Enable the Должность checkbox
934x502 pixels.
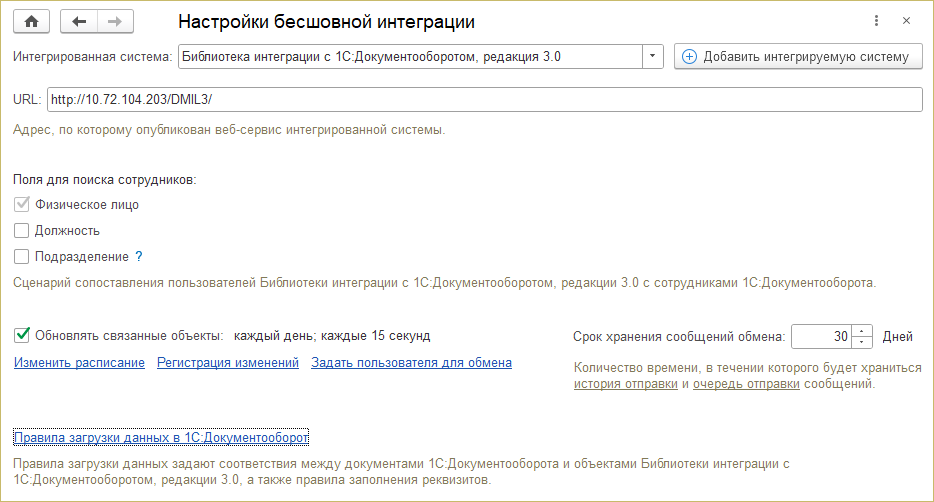(22, 231)
